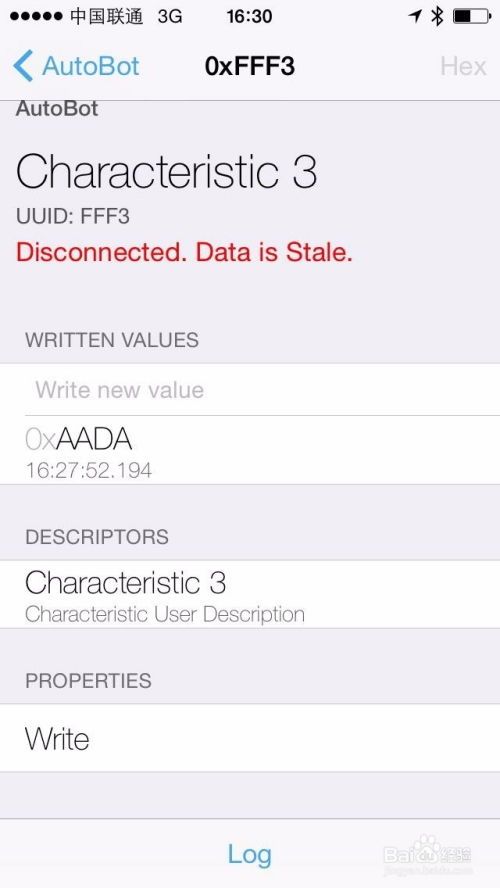
Task: Tap the signal strength dots
Action: [36, 17]
